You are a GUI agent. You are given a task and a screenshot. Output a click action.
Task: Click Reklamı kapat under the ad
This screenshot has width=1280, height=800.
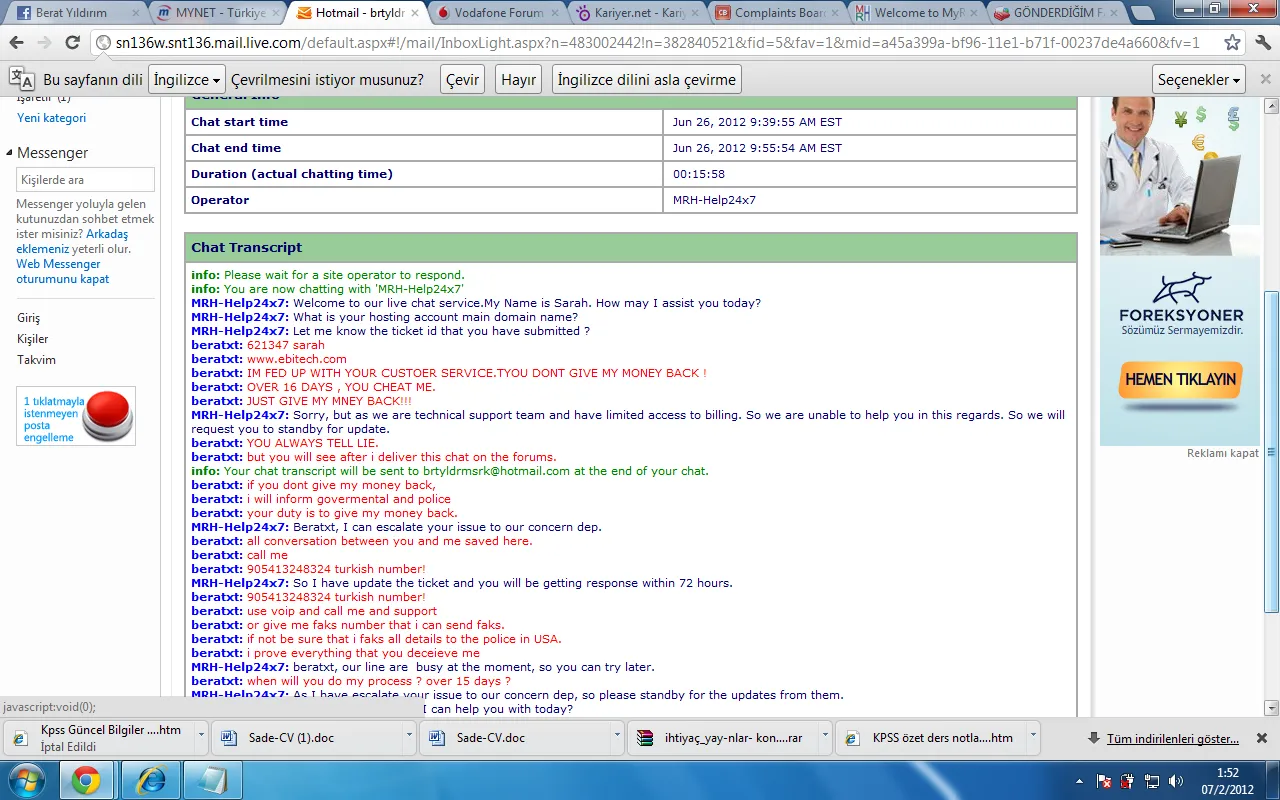coord(1223,453)
